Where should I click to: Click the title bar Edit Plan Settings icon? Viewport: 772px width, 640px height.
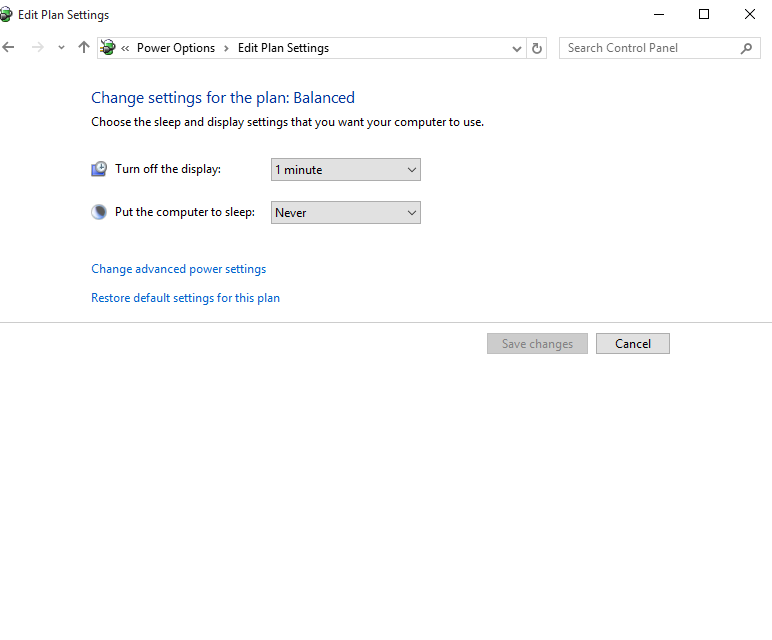7,15
